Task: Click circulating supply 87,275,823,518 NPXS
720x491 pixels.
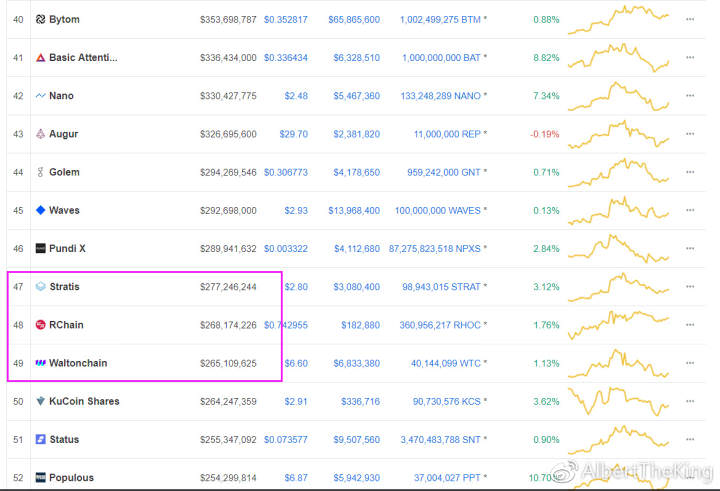Action: click(435, 248)
